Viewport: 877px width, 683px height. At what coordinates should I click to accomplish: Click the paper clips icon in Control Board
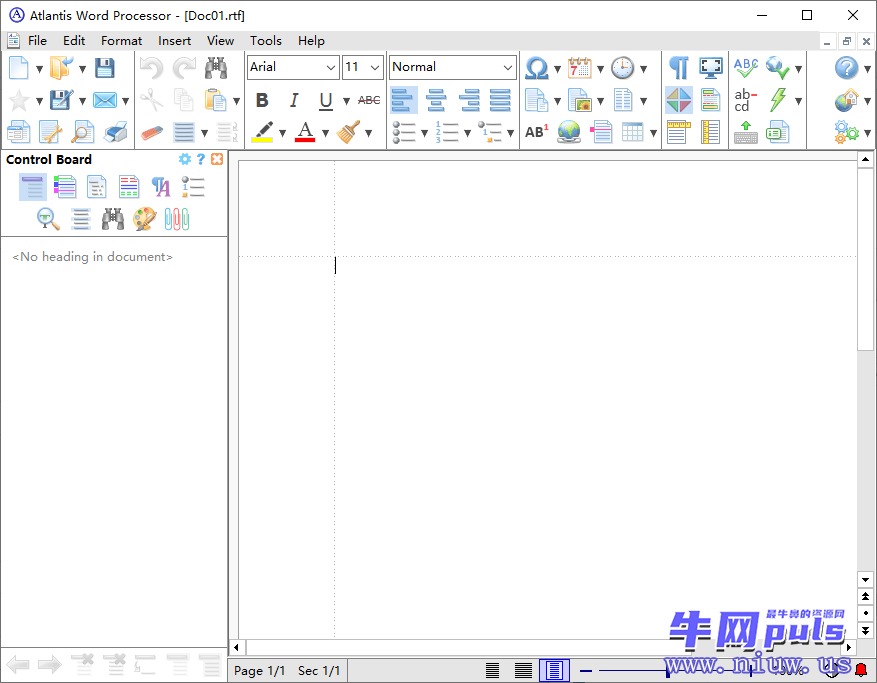point(177,219)
